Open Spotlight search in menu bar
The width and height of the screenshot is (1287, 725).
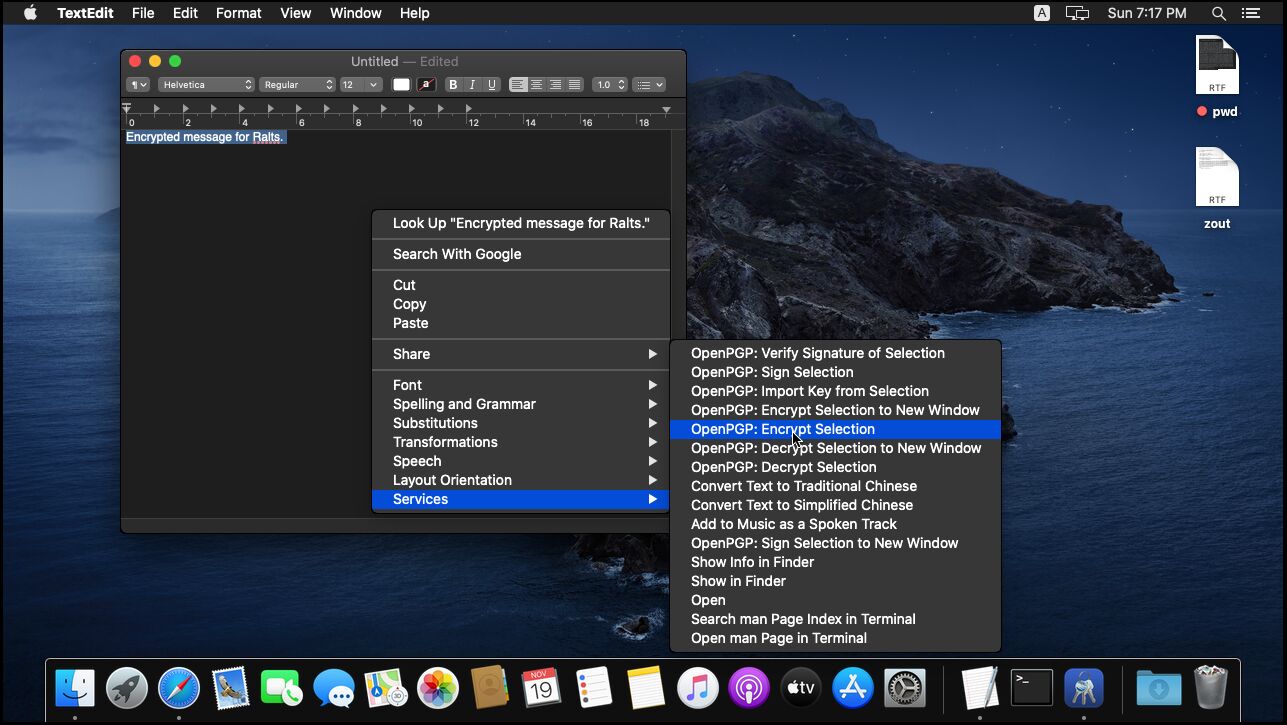[1218, 13]
